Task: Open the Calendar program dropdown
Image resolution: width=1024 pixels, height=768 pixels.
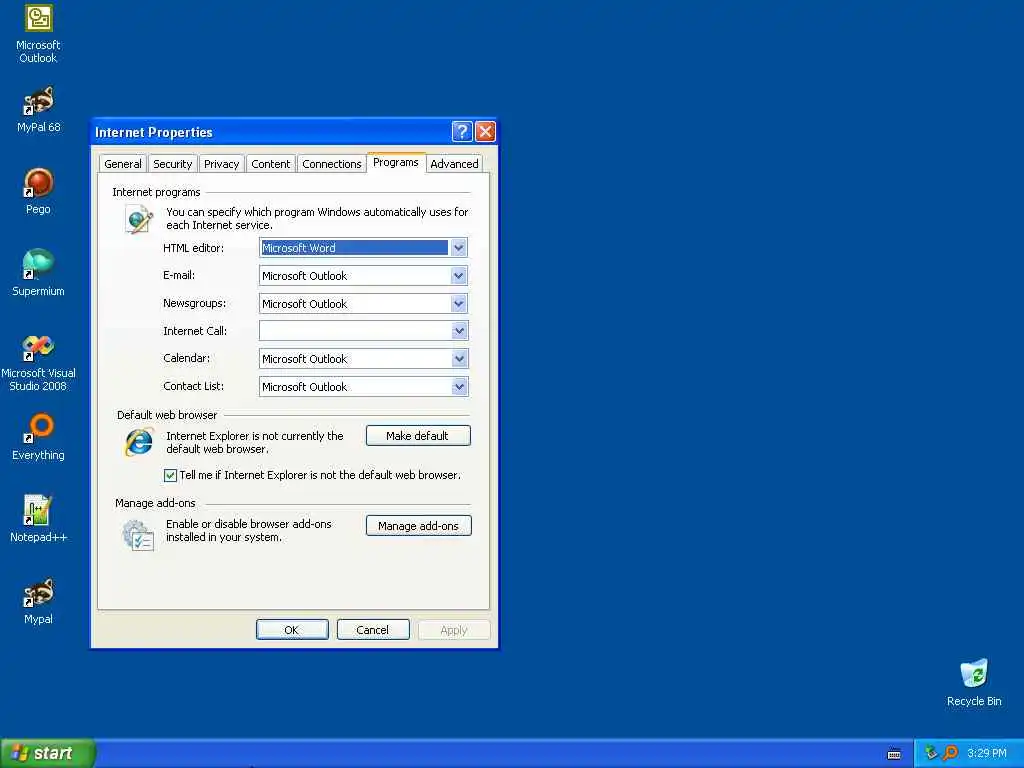Action: [x=458, y=359]
